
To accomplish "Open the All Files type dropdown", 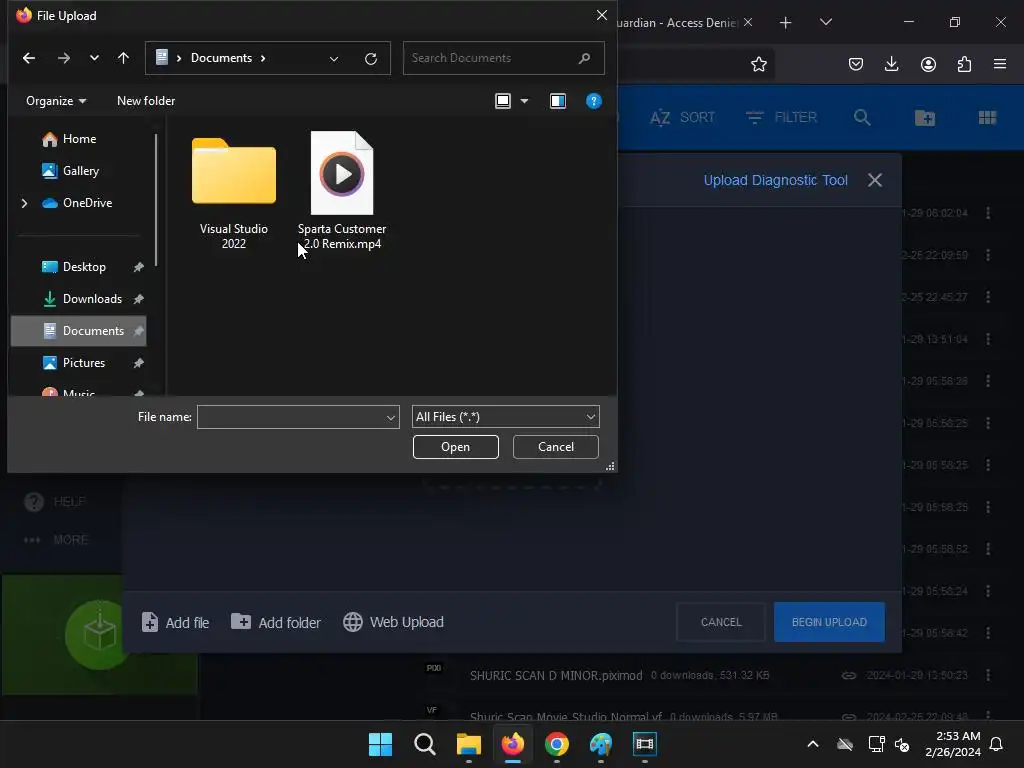I will pos(505,417).
